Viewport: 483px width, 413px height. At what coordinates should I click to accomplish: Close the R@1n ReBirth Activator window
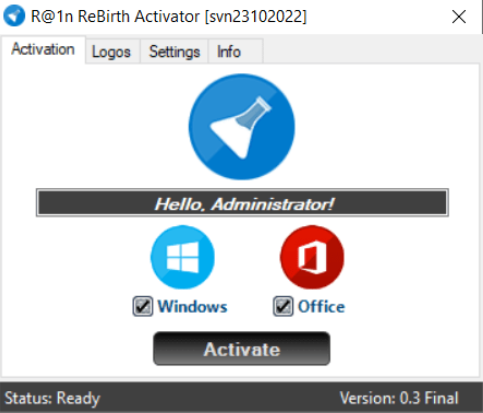459,16
